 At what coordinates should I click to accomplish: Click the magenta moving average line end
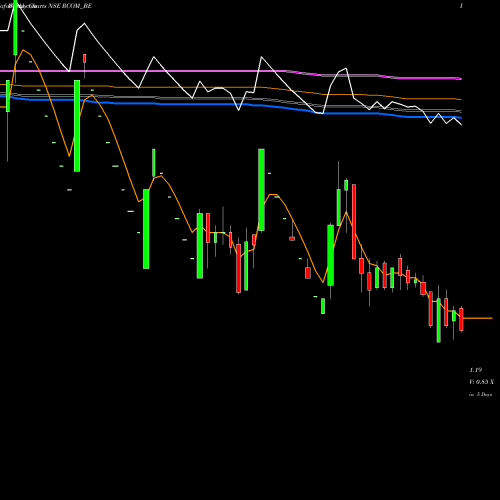click(x=461, y=79)
